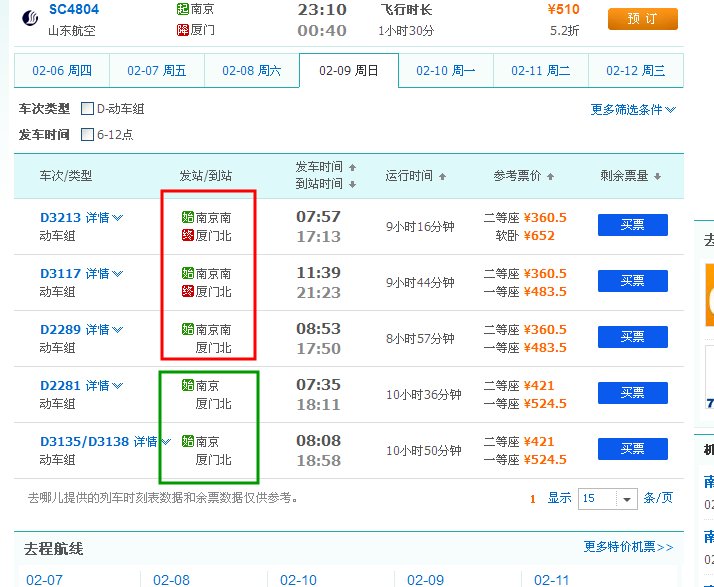
Task: Click green origin icon in D3213 row
Action: [x=188, y=217]
